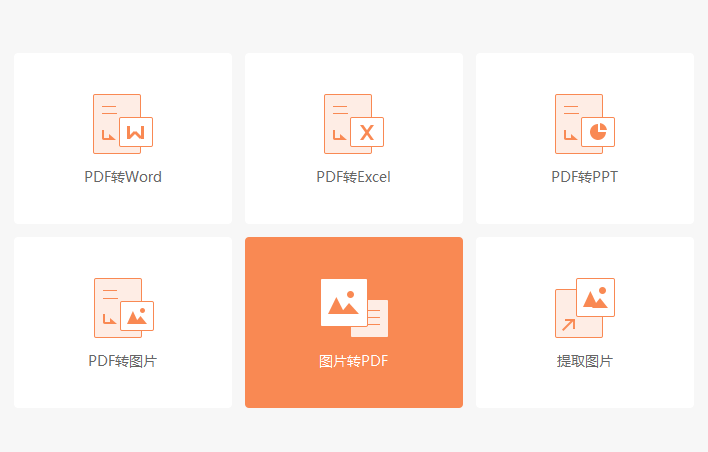This screenshot has height=452, width=708.
Task: Click the PDF to Excel X icon
Action: click(x=354, y=124)
